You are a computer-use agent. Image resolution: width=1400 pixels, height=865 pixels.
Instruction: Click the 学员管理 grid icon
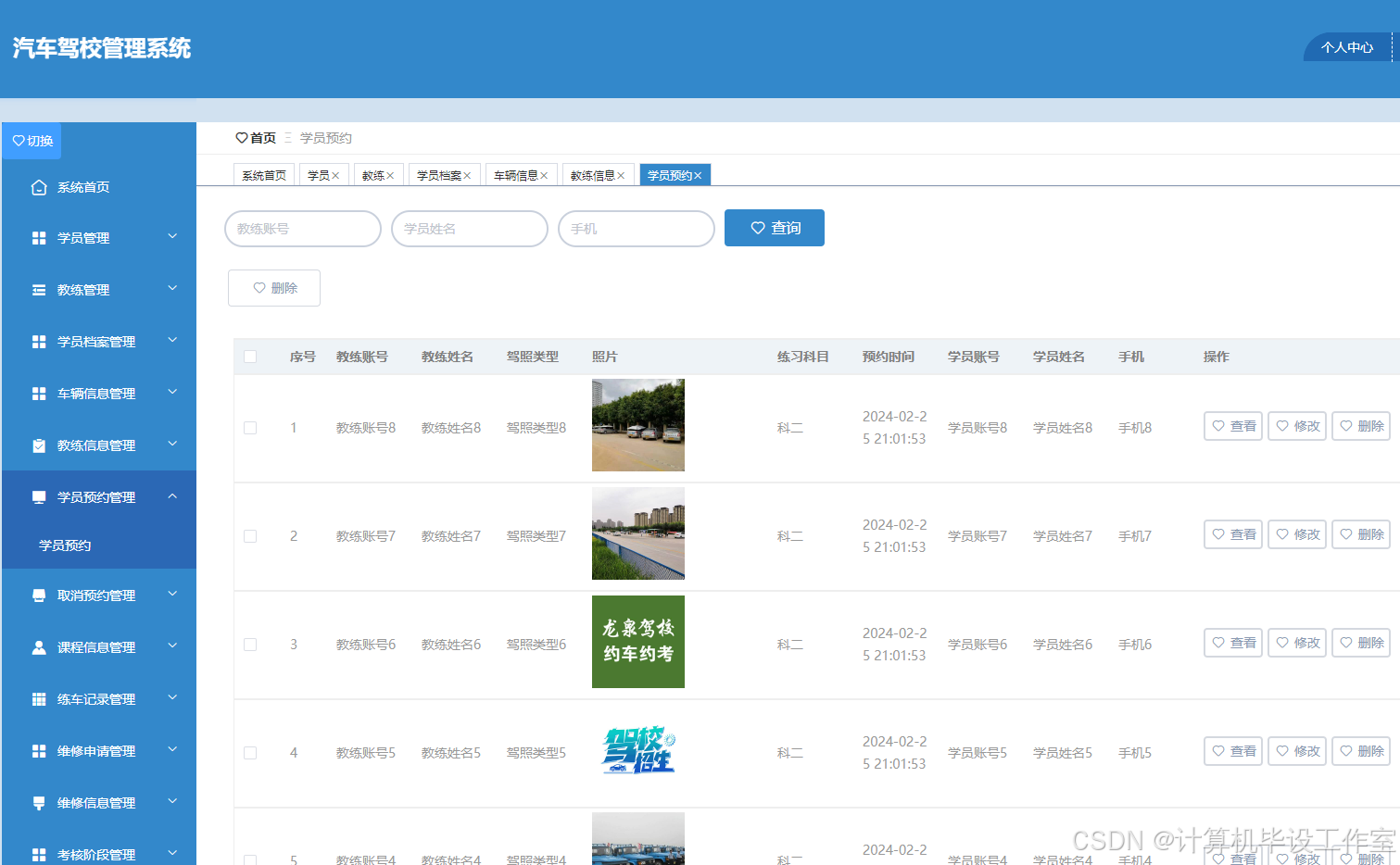coord(39,238)
